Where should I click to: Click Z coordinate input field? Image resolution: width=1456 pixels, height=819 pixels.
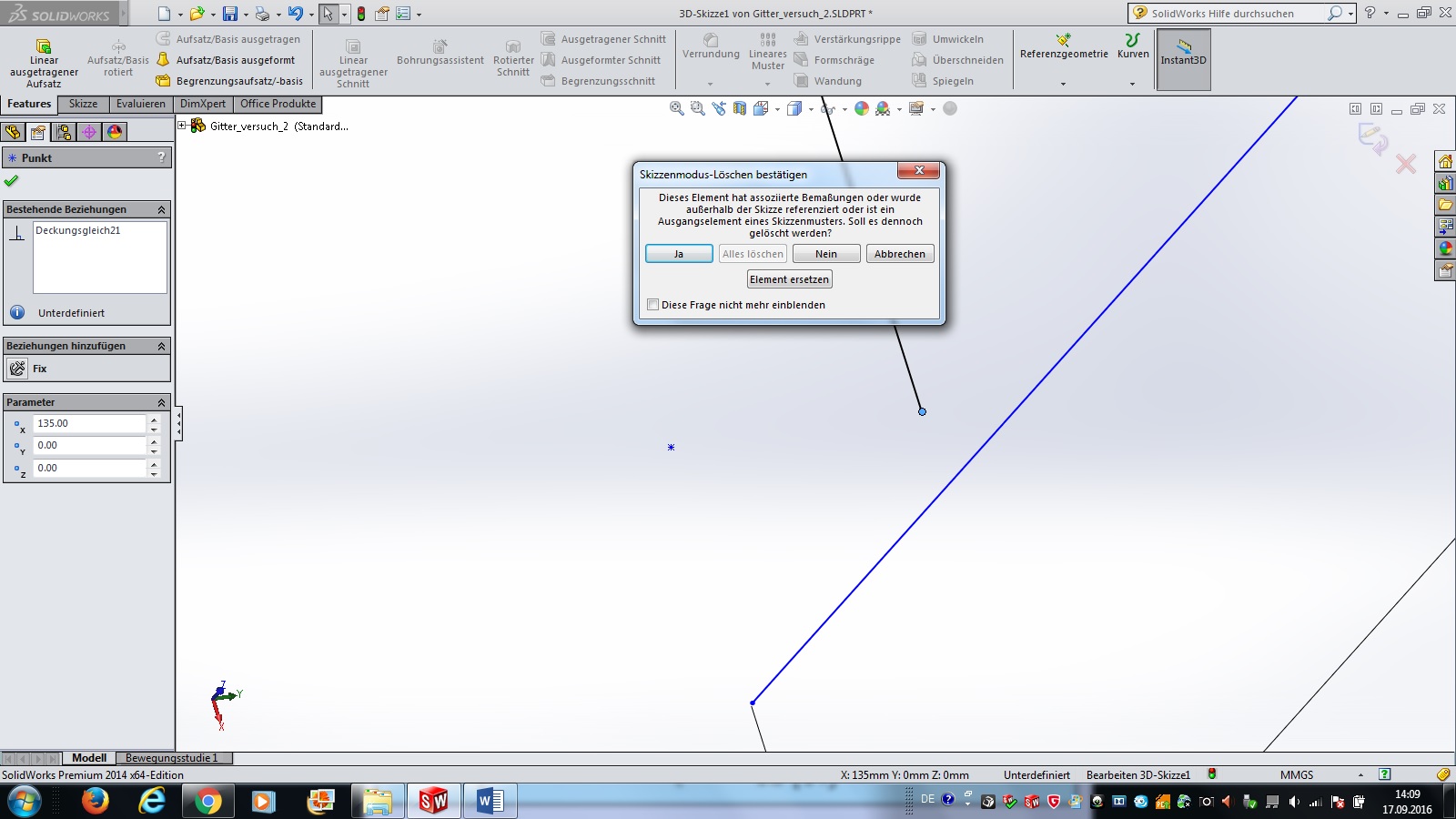pos(89,468)
